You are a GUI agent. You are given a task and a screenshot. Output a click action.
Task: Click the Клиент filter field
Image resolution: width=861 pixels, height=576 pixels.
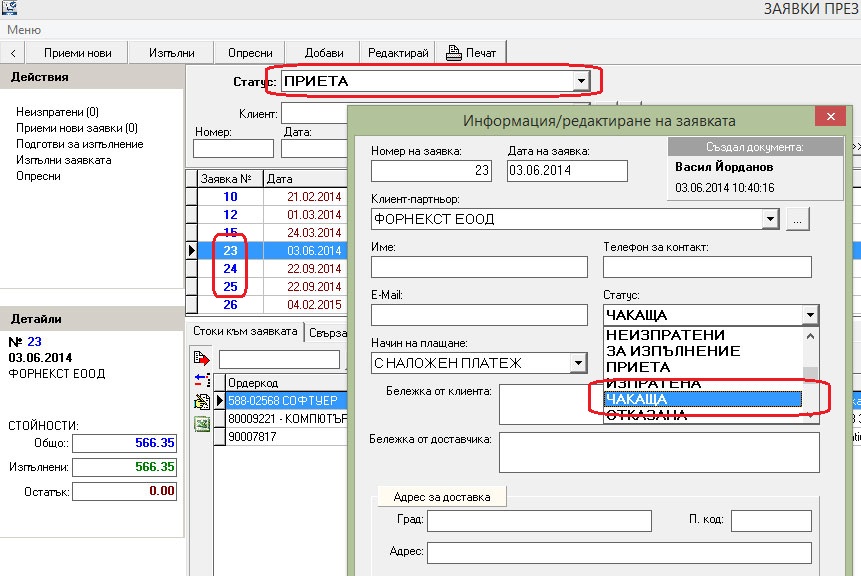314,114
